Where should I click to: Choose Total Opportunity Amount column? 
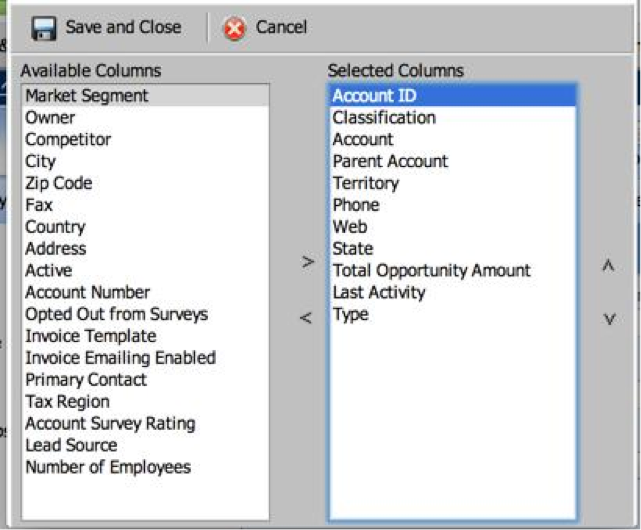tap(453, 271)
